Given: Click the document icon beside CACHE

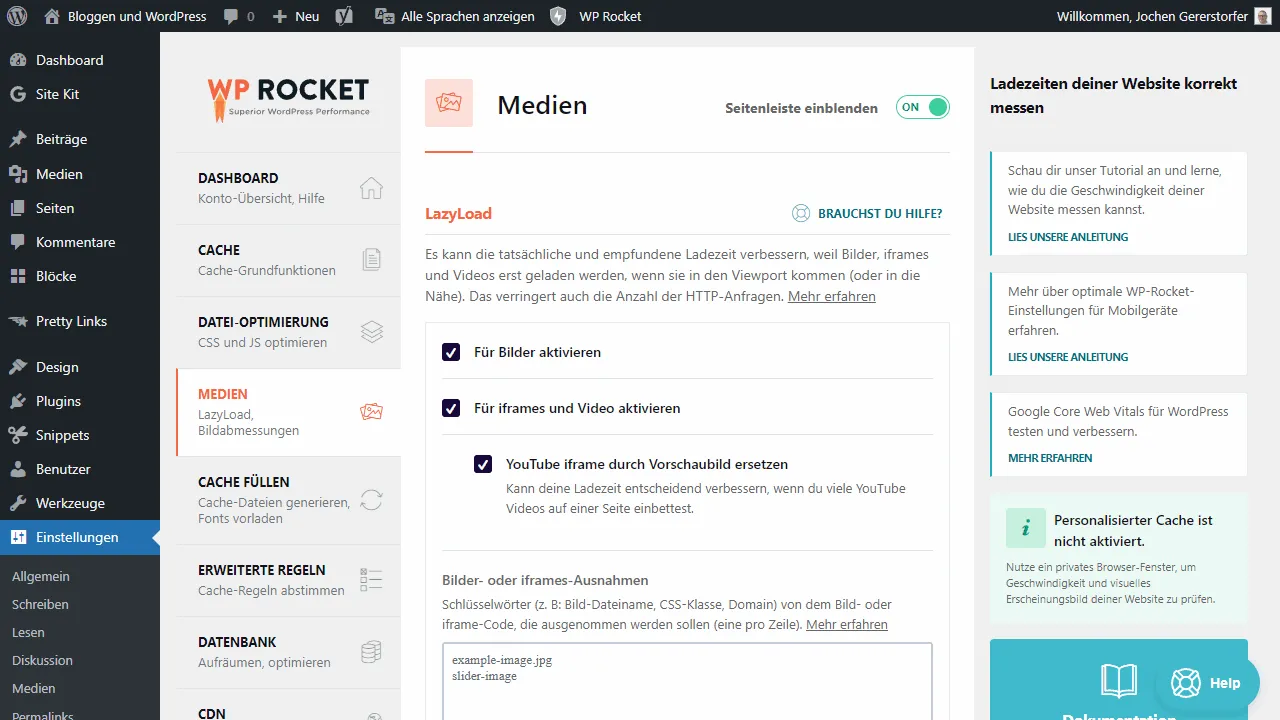Looking at the screenshot, I should coord(371,260).
